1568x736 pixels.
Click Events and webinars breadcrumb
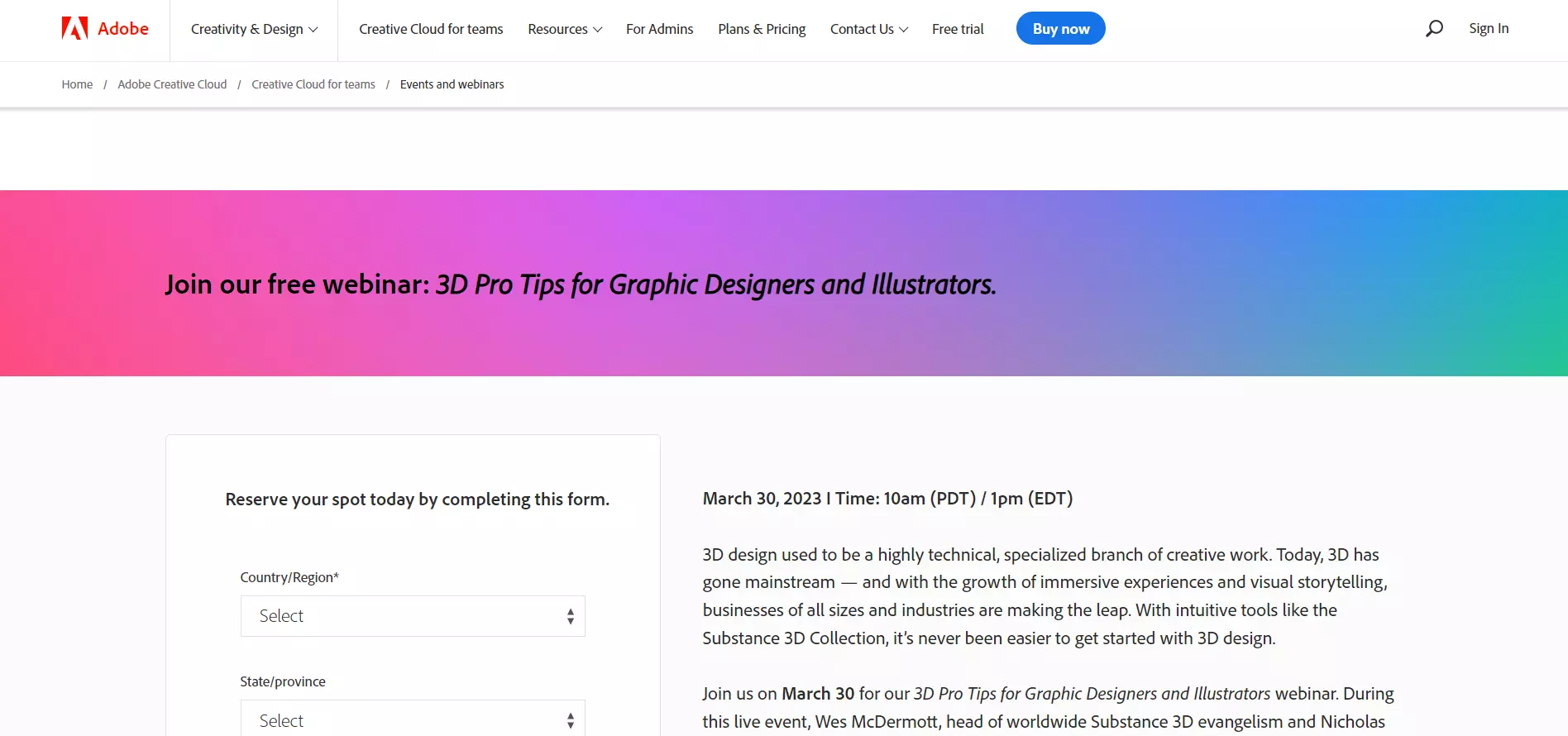pos(452,84)
